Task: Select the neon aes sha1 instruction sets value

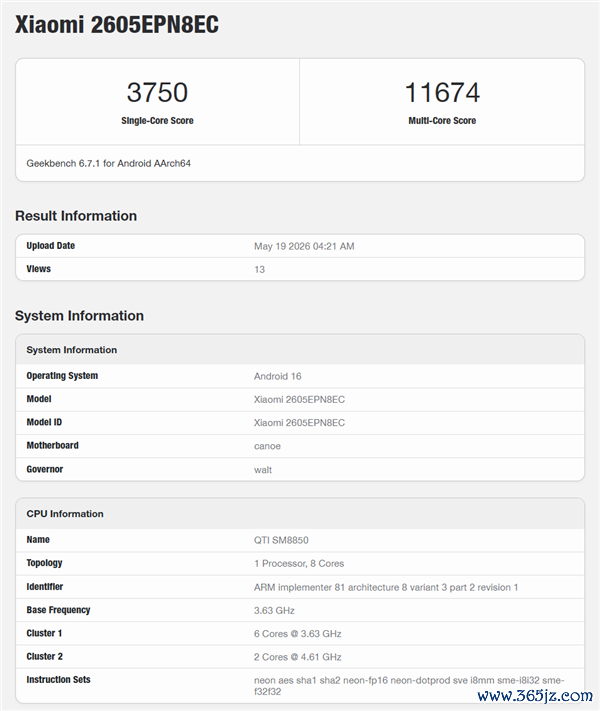Action: point(409,686)
